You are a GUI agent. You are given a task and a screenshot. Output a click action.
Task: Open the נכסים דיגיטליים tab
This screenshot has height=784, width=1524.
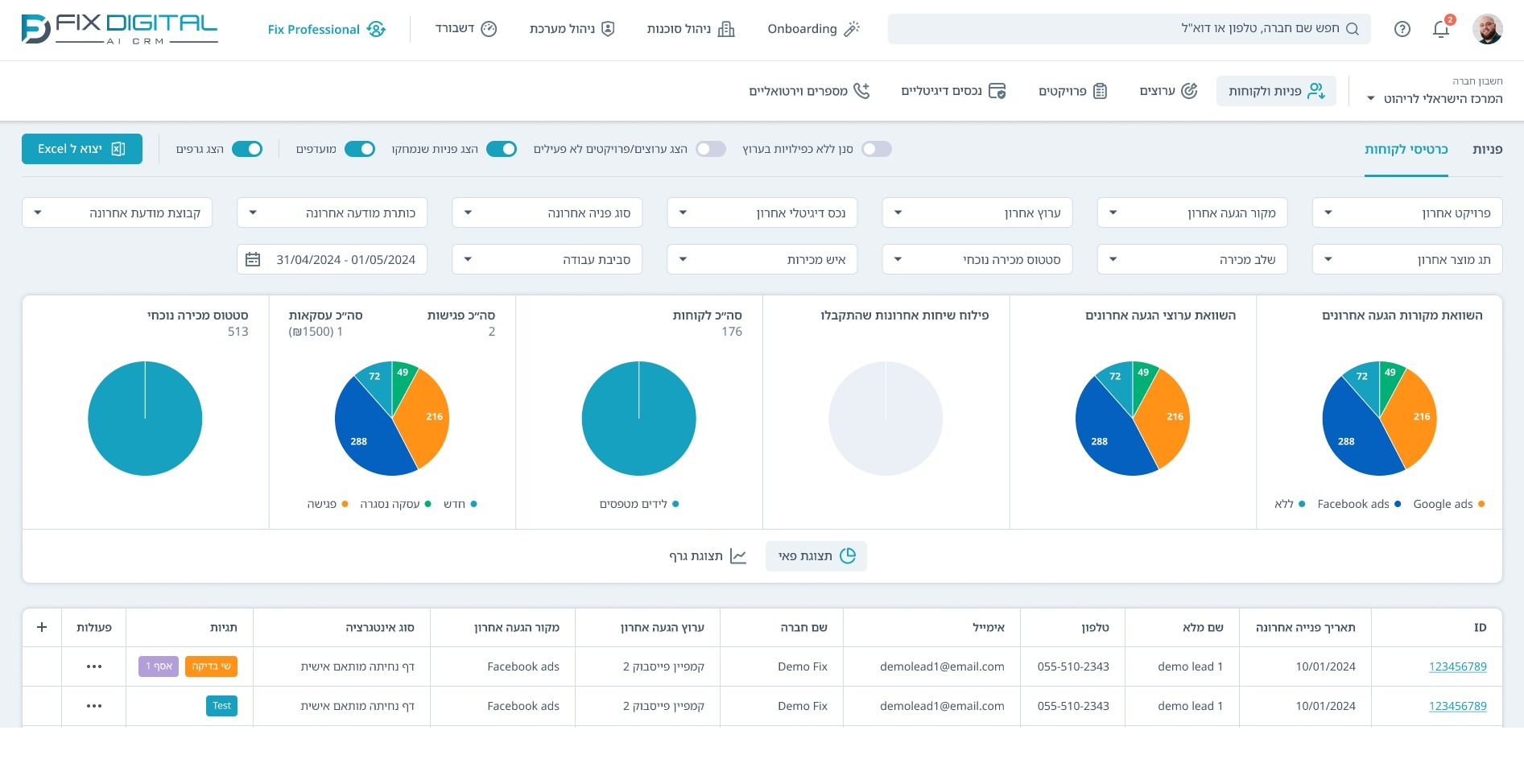(953, 91)
